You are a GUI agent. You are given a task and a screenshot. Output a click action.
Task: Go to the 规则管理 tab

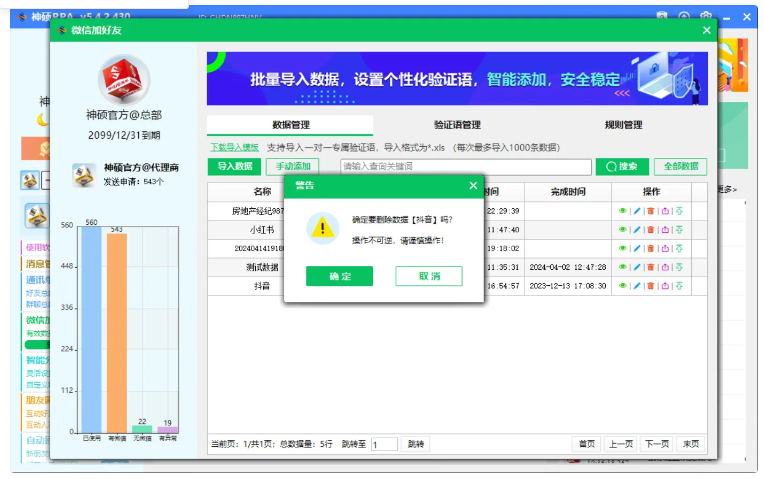624,125
